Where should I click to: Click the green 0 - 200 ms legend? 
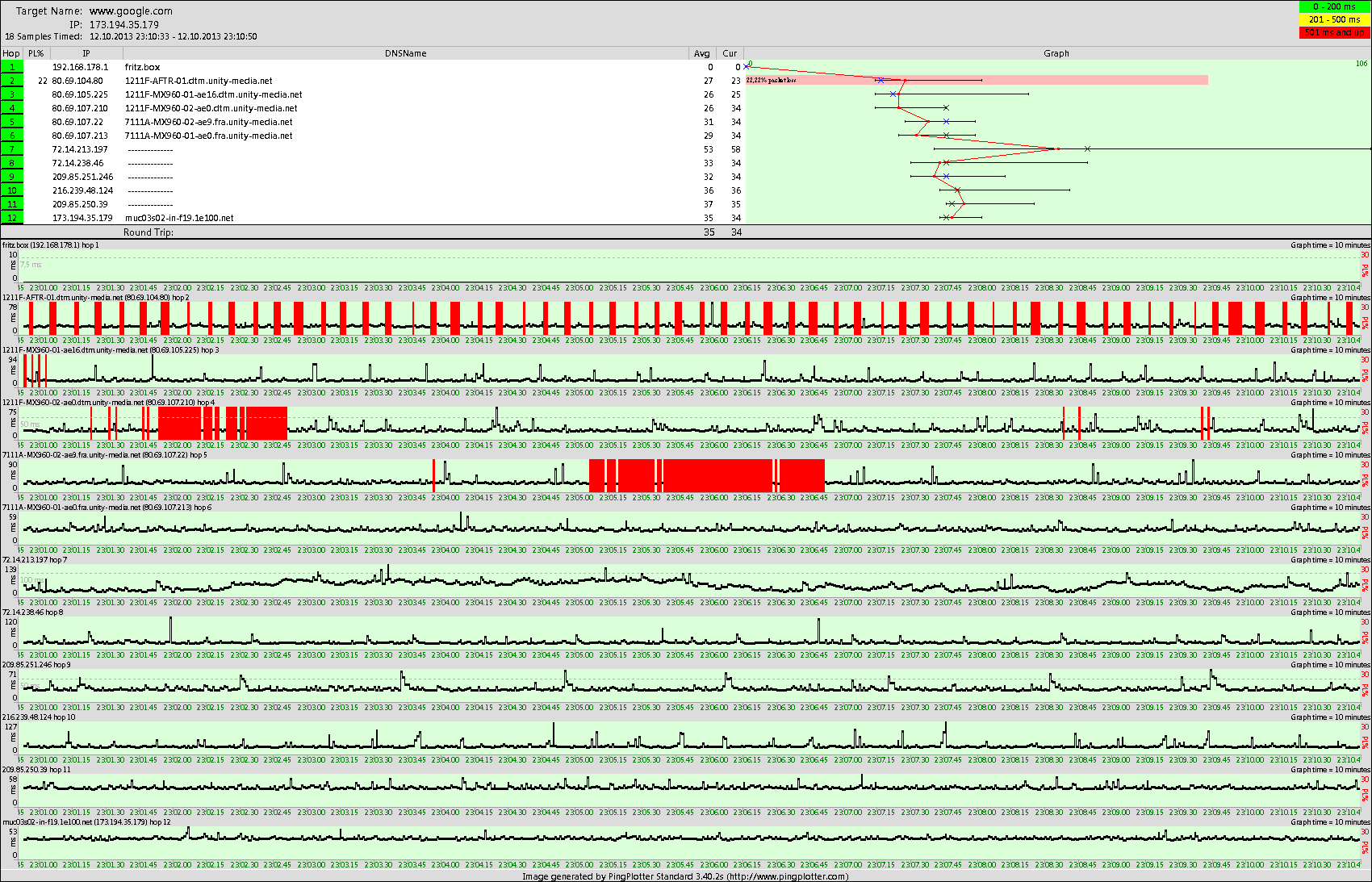click(1333, 6)
